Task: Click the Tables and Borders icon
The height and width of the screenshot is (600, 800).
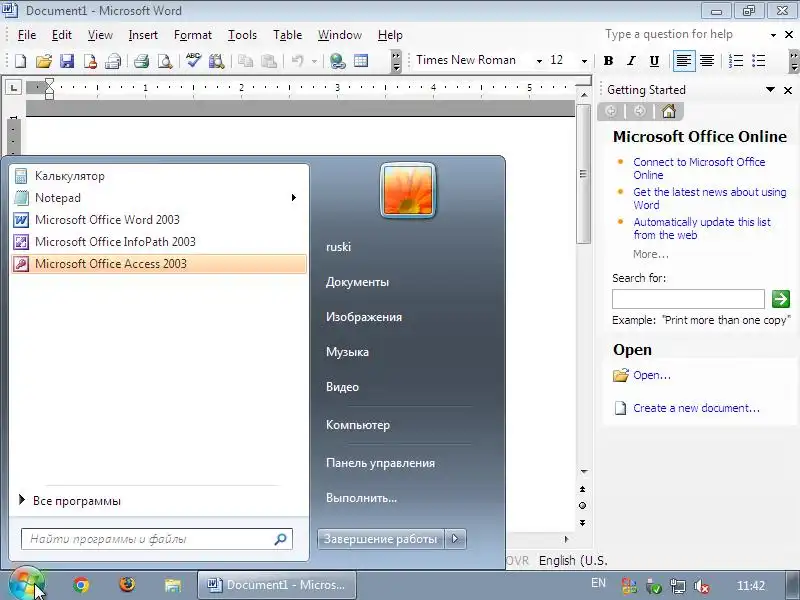Action: pos(361,61)
